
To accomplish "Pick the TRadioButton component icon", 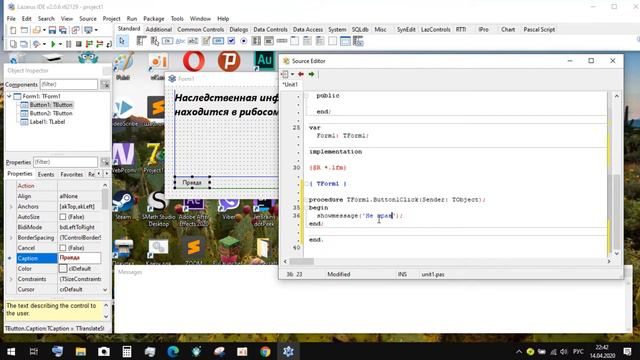I will [x=244, y=41].
